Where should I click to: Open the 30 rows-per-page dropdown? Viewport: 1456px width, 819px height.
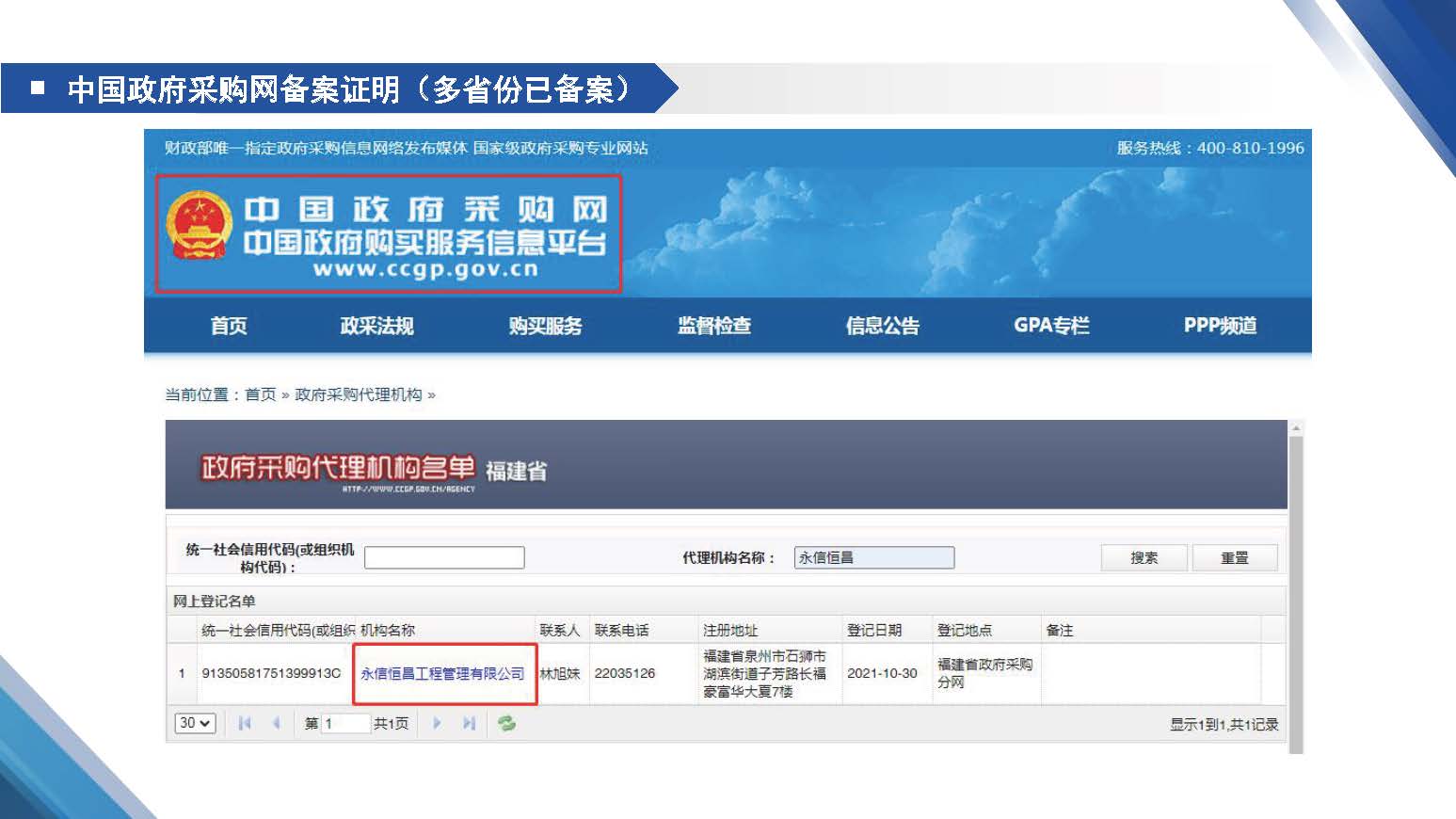pos(195,723)
